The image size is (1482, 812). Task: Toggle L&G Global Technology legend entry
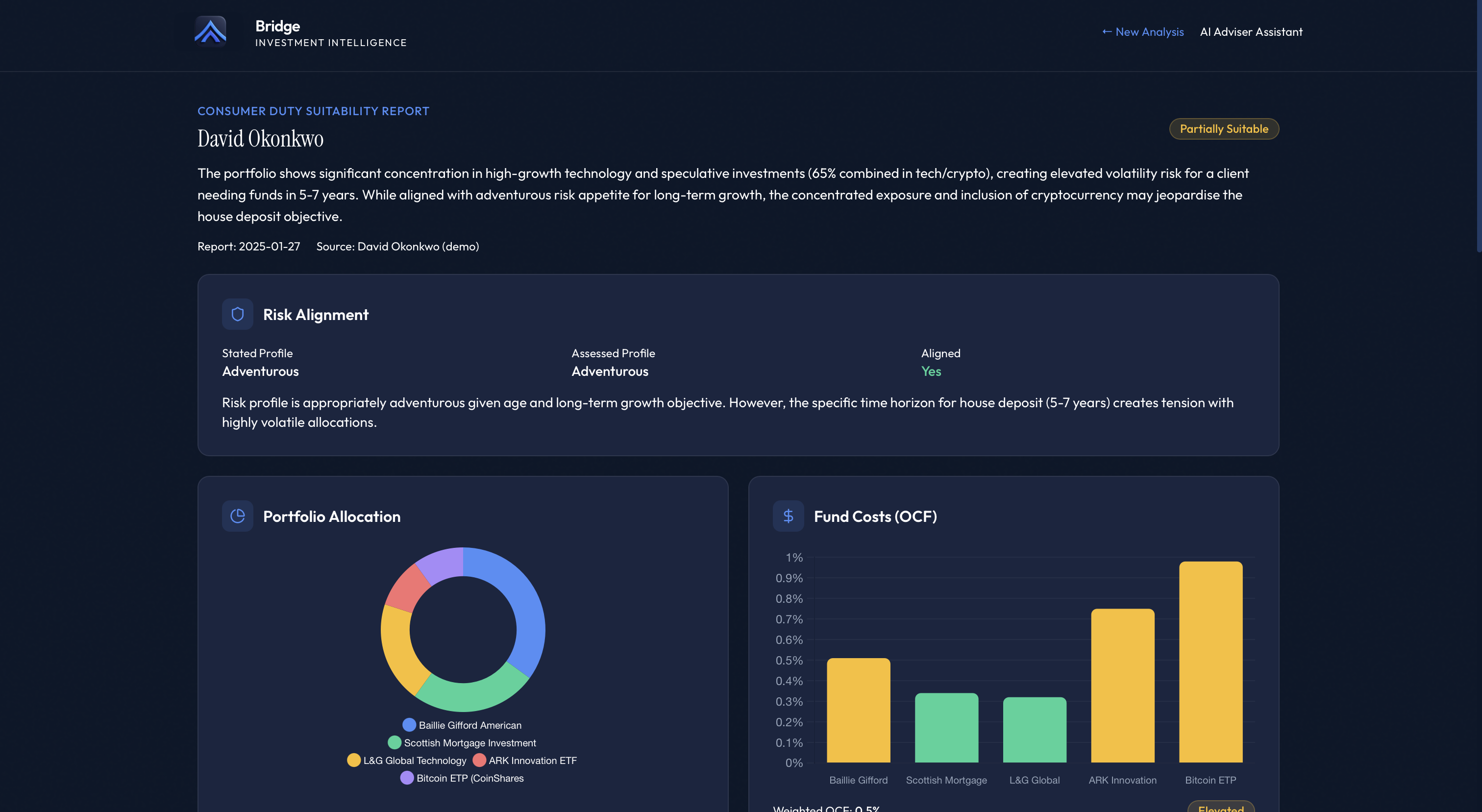(407, 760)
